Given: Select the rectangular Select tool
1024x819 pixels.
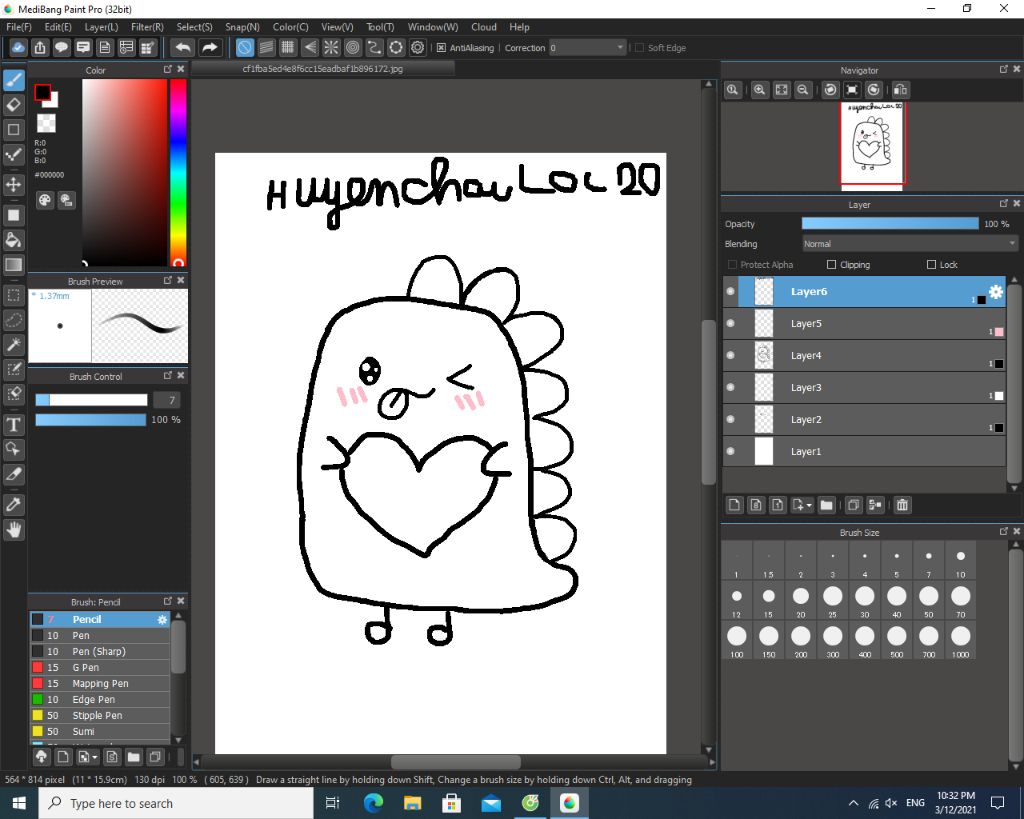Looking at the screenshot, I should [14, 295].
